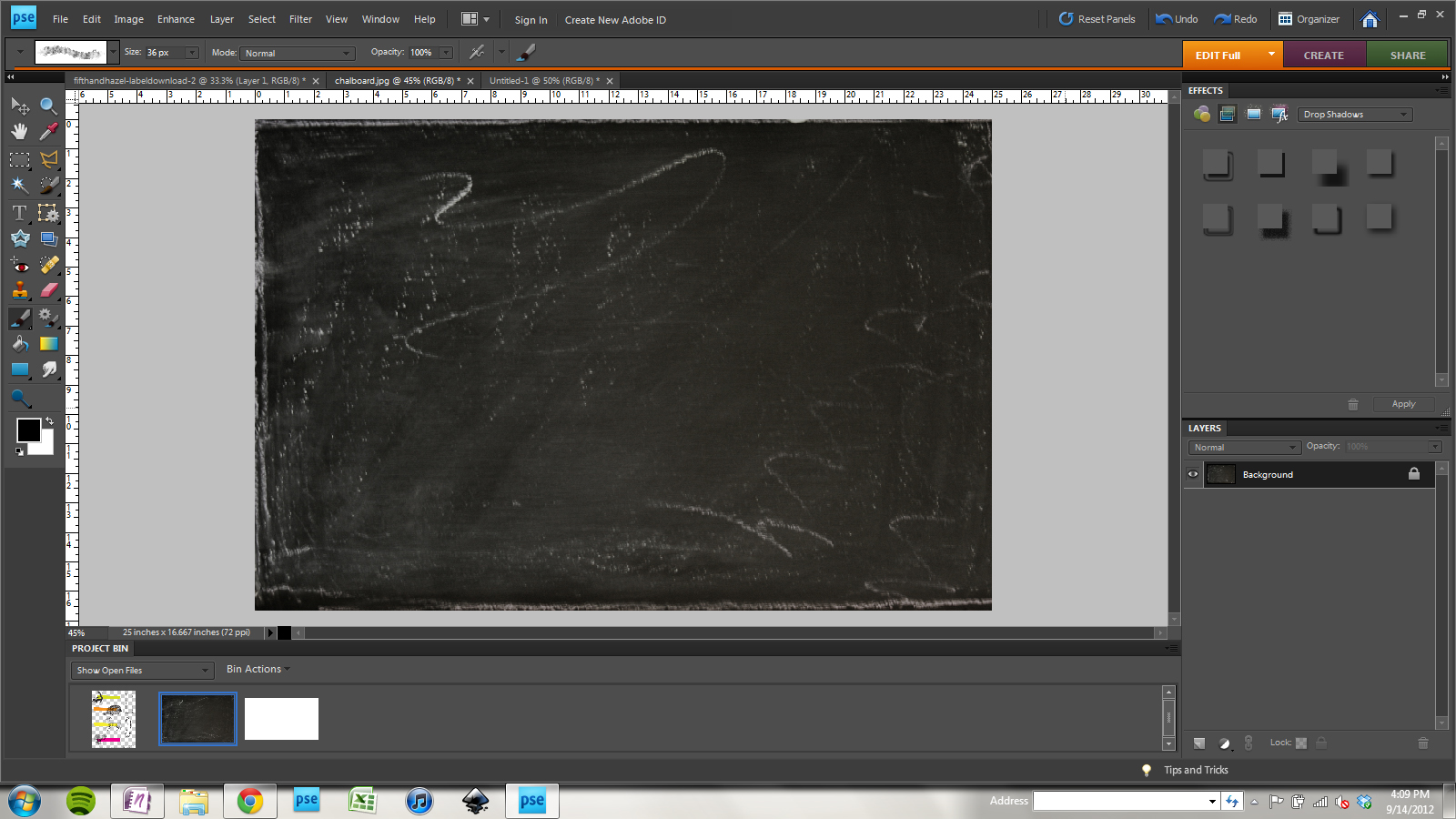Open the Enhance menu
Viewport: 1456px width, 819px height.
pyautogui.click(x=176, y=19)
